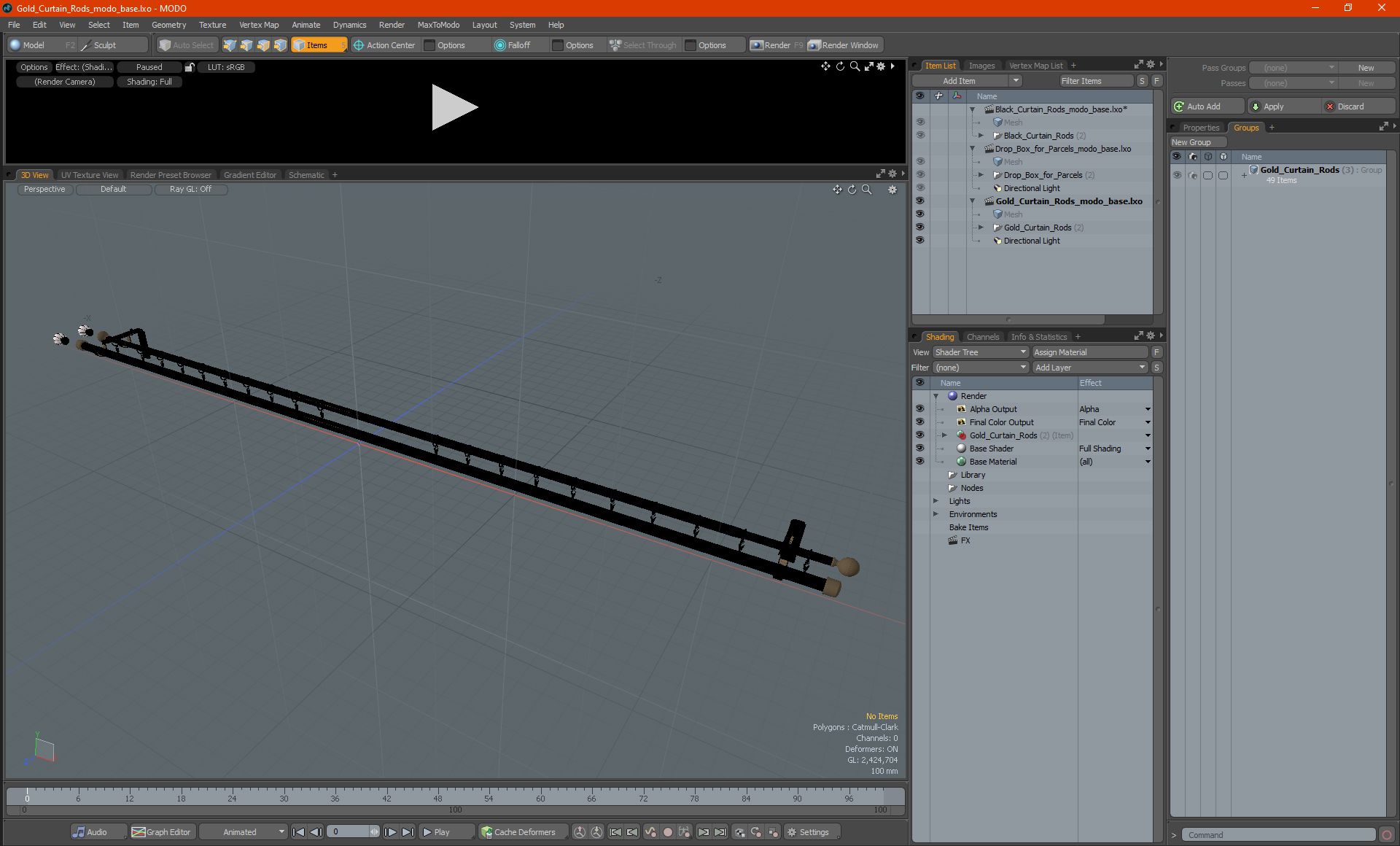
Task: Go to last frame
Action: 408,832
